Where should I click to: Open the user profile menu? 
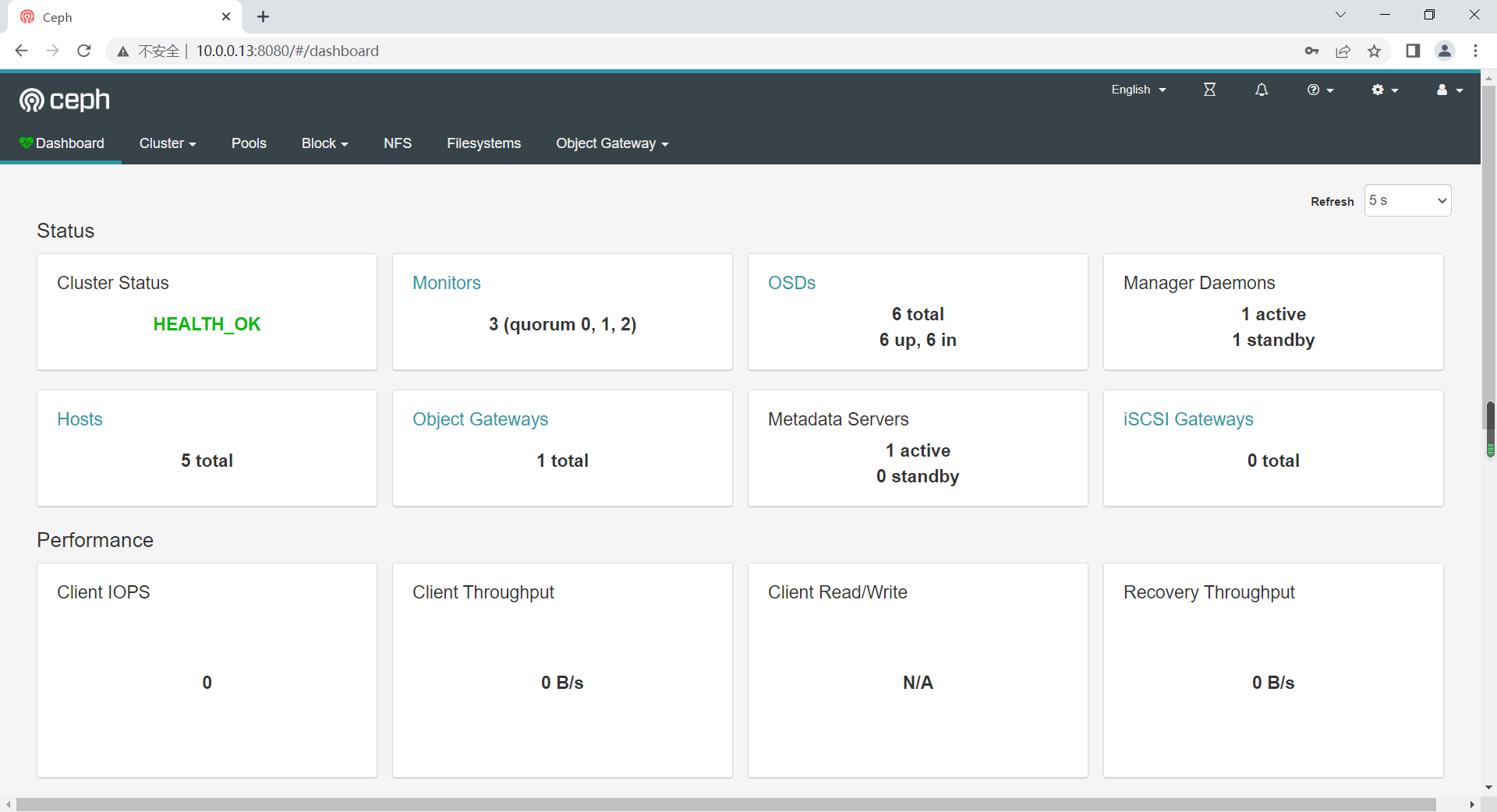click(x=1449, y=90)
